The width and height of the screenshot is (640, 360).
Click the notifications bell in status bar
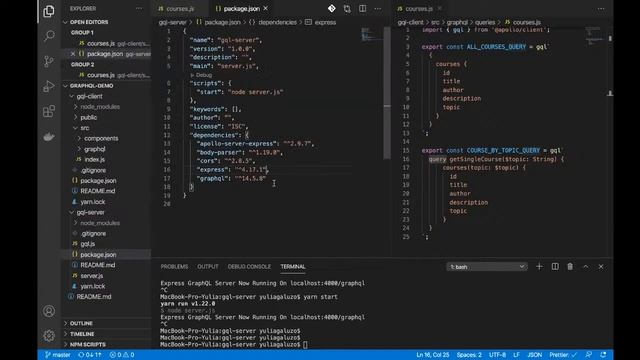coord(603,355)
